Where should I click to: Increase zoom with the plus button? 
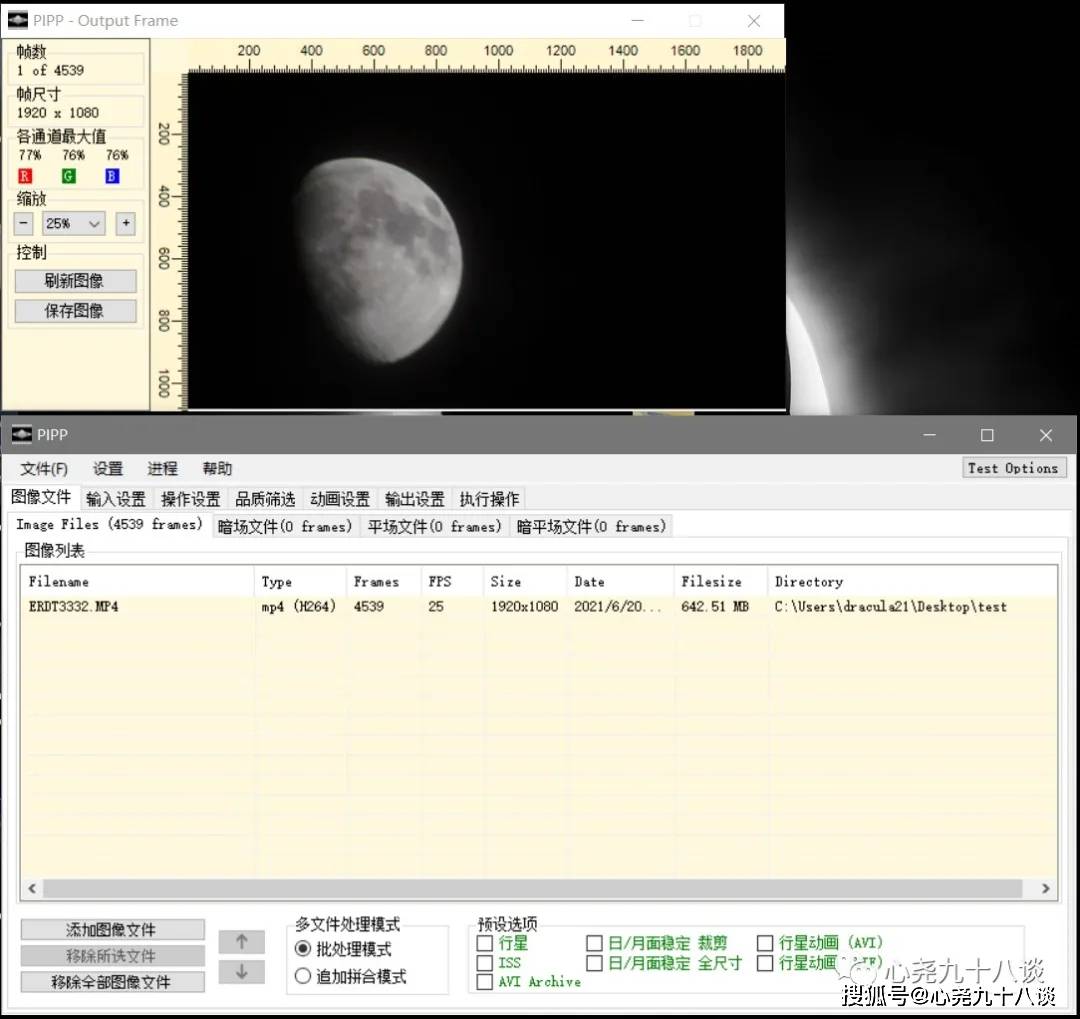pos(125,223)
